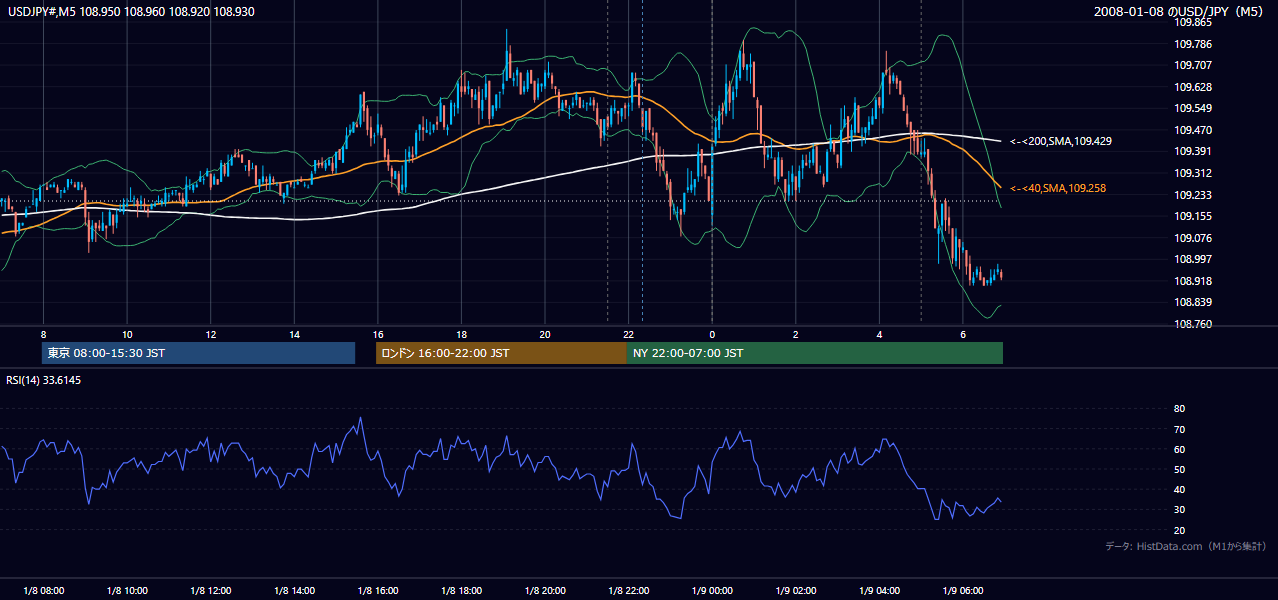
Task: Click price axis label 109.786
Action: 1193,44
